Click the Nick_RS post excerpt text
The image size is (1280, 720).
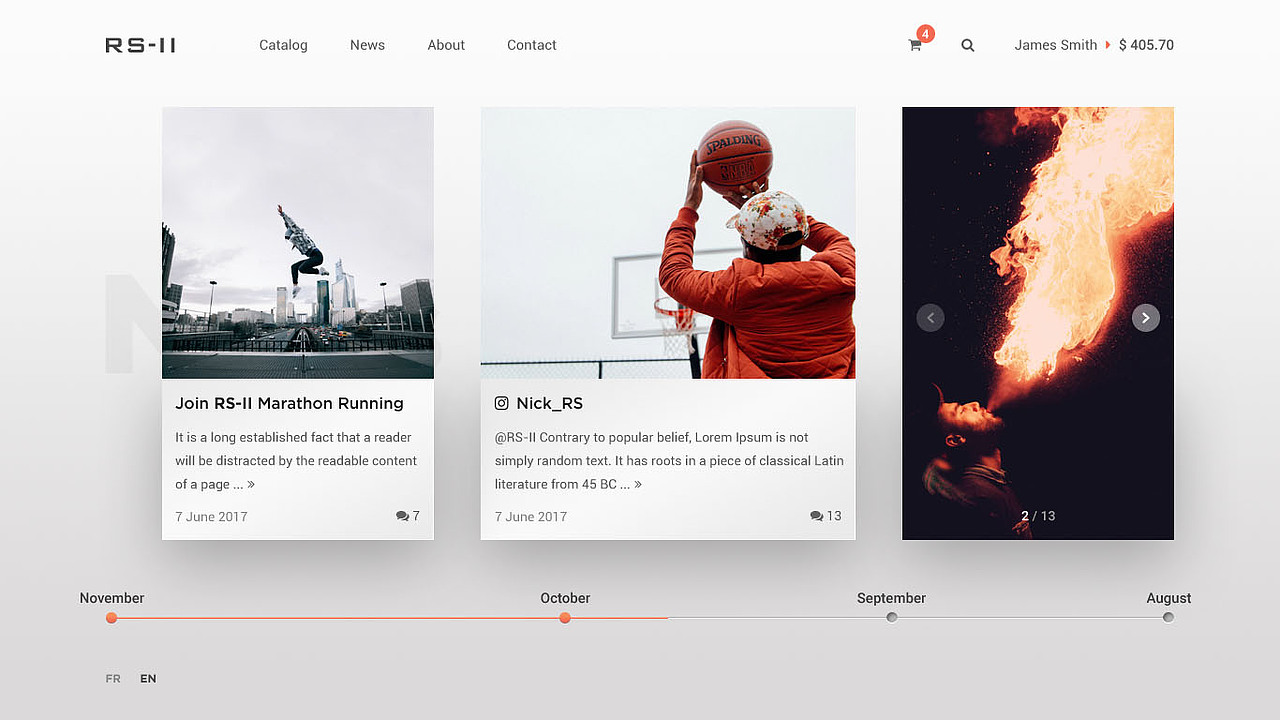point(669,461)
